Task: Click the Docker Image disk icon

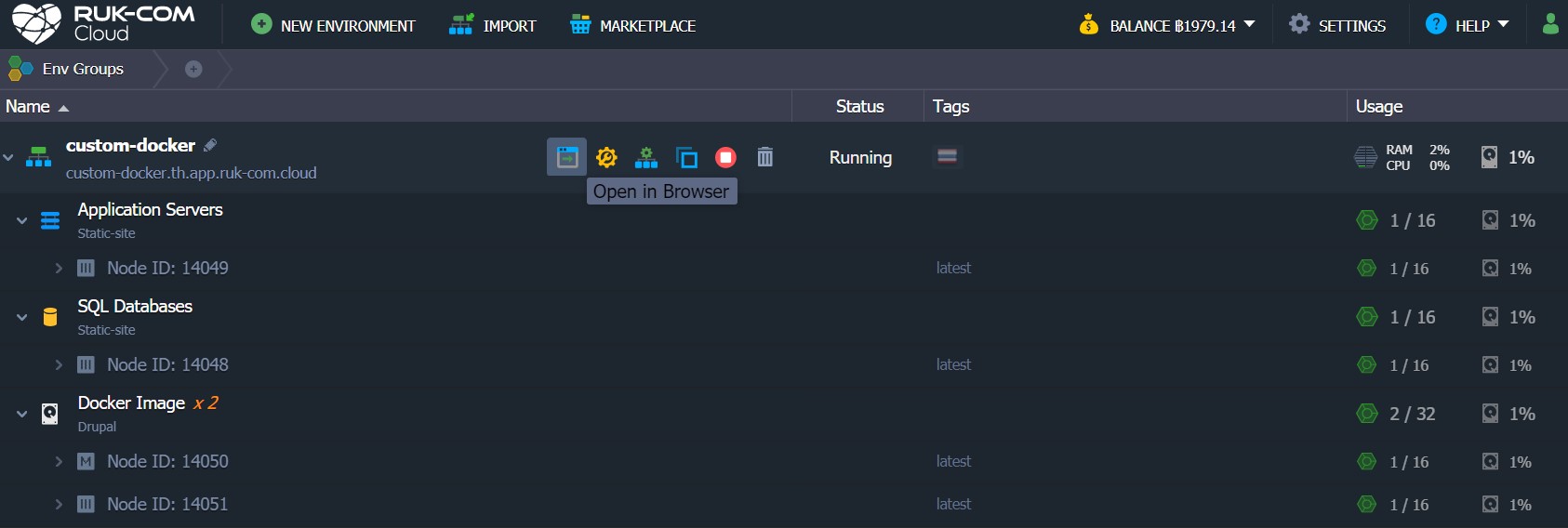Action: (x=50, y=414)
